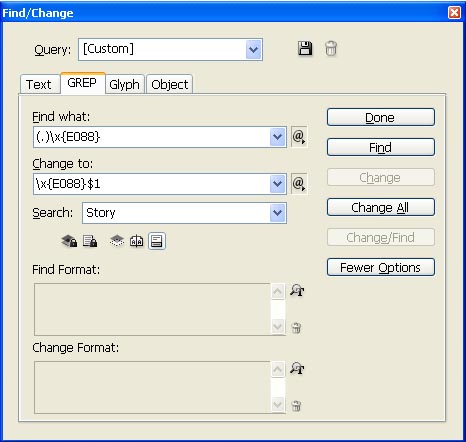The image size is (466, 442).
Task: Expand the Search scope Story dropdown
Action: [278, 213]
